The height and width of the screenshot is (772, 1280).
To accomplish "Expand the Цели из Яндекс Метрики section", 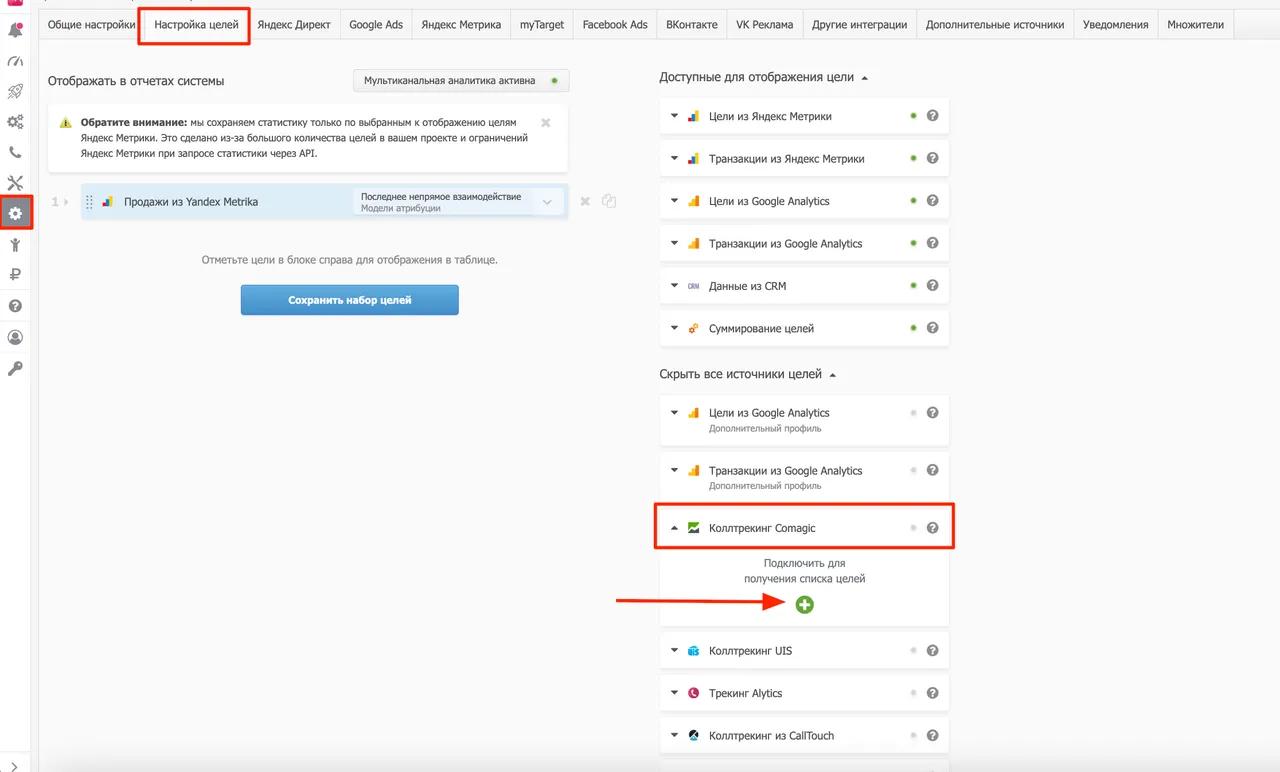I will click(x=675, y=116).
